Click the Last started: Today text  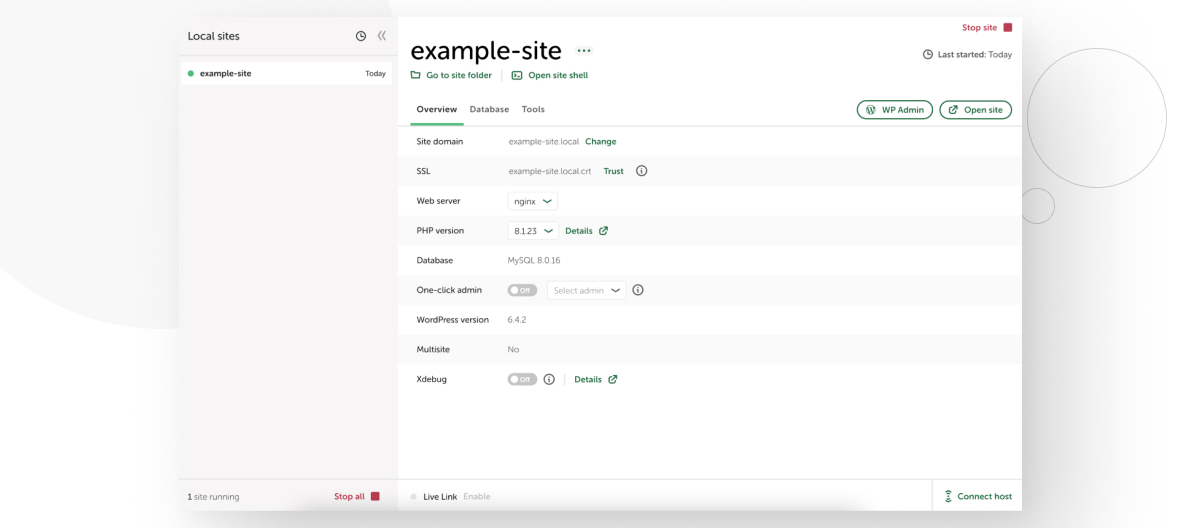(x=974, y=54)
